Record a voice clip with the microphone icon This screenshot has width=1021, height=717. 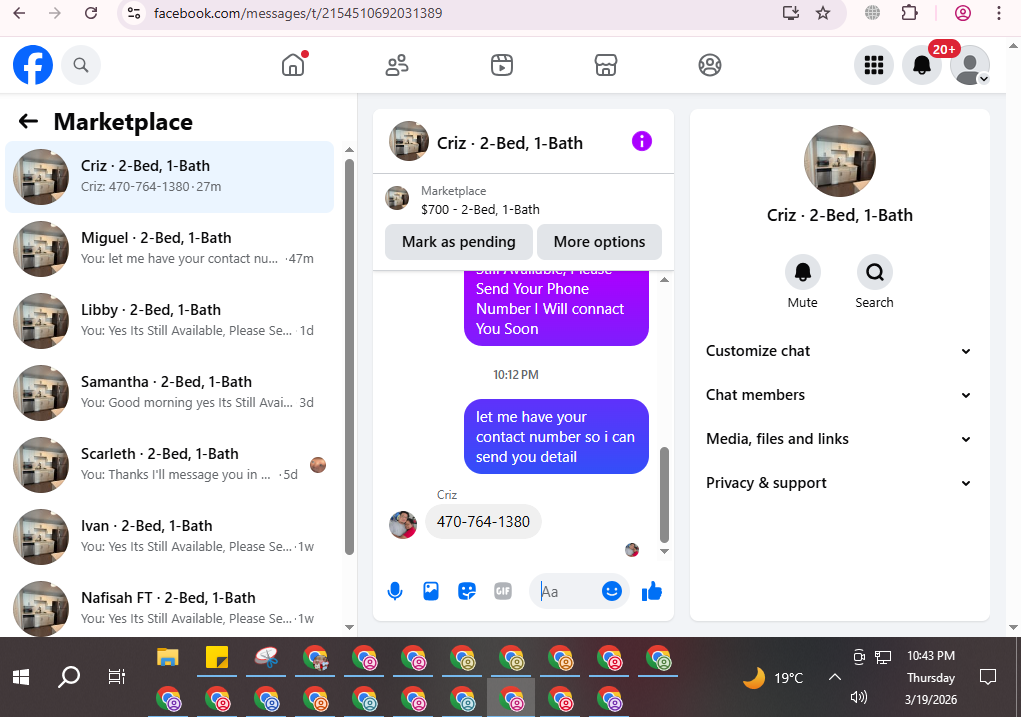[395, 591]
